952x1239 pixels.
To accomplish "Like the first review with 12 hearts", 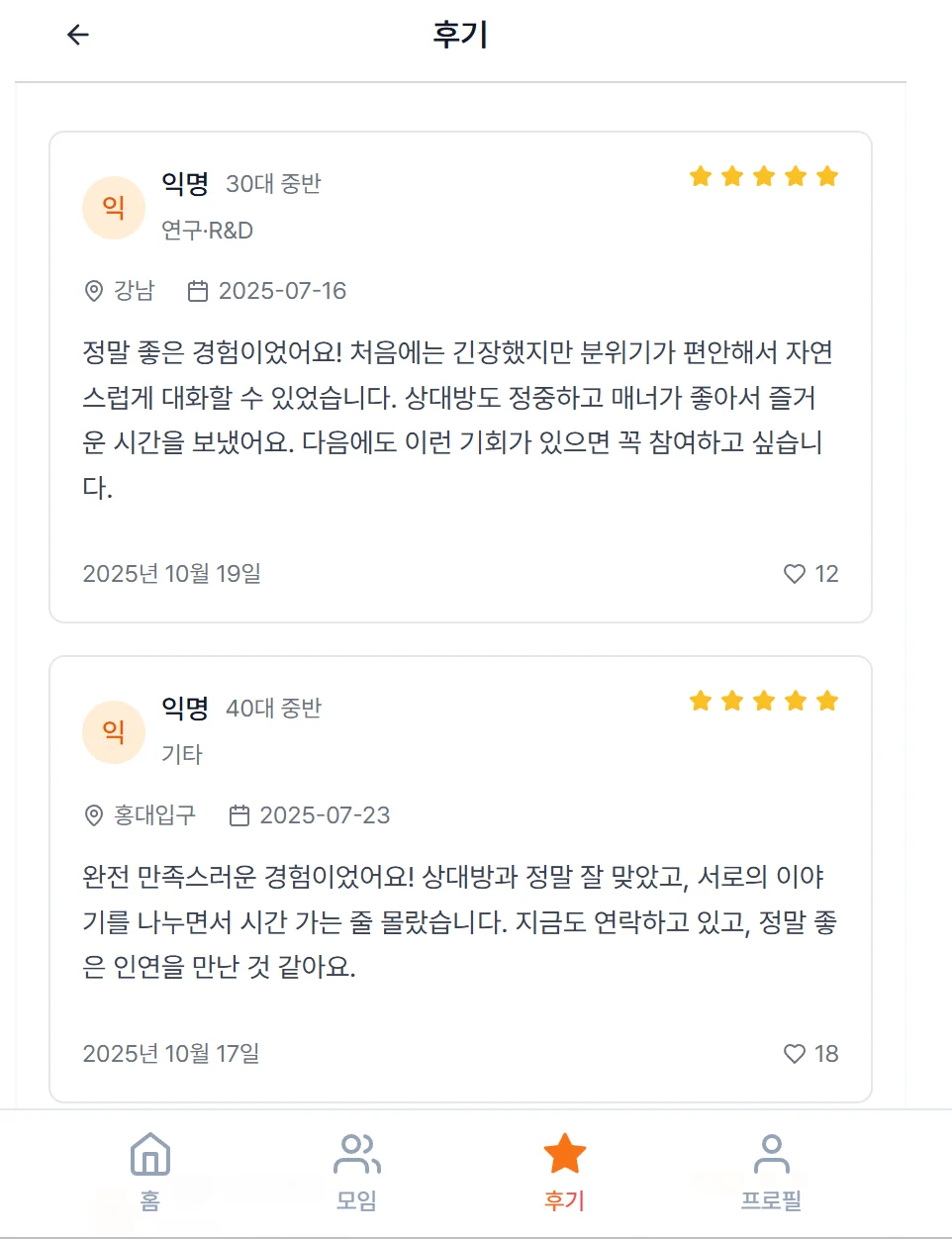I will point(795,574).
